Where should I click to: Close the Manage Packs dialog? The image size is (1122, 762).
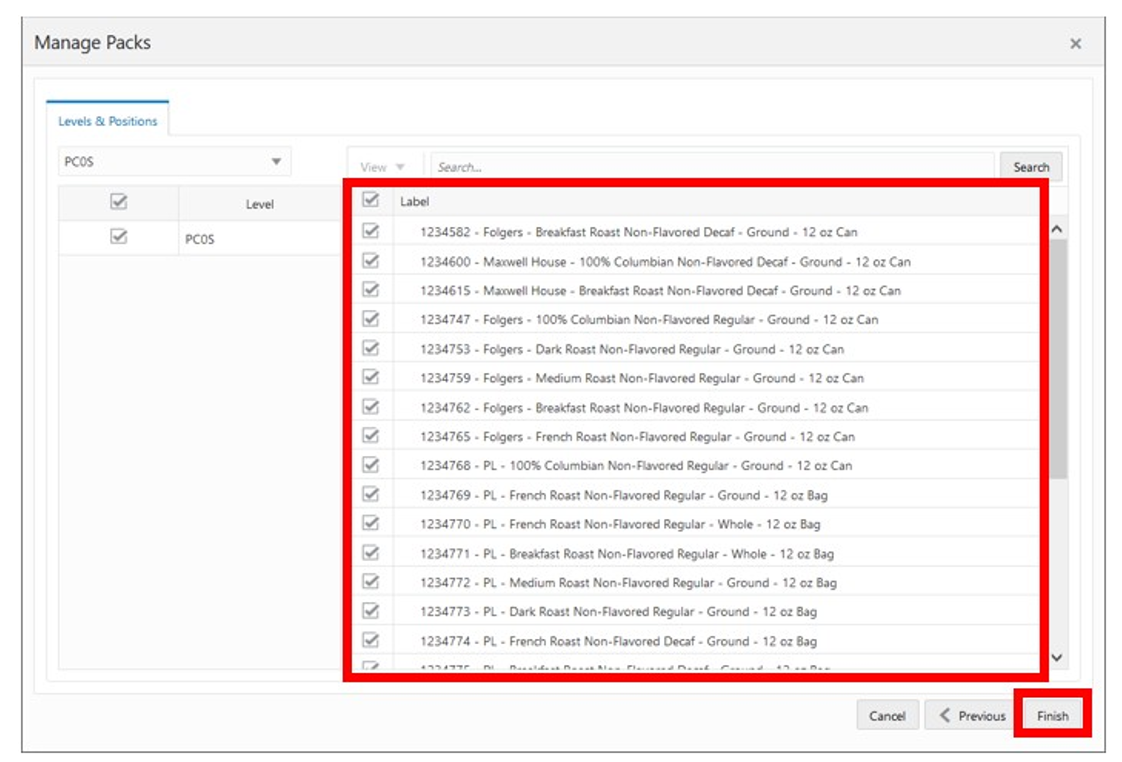click(x=1075, y=44)
